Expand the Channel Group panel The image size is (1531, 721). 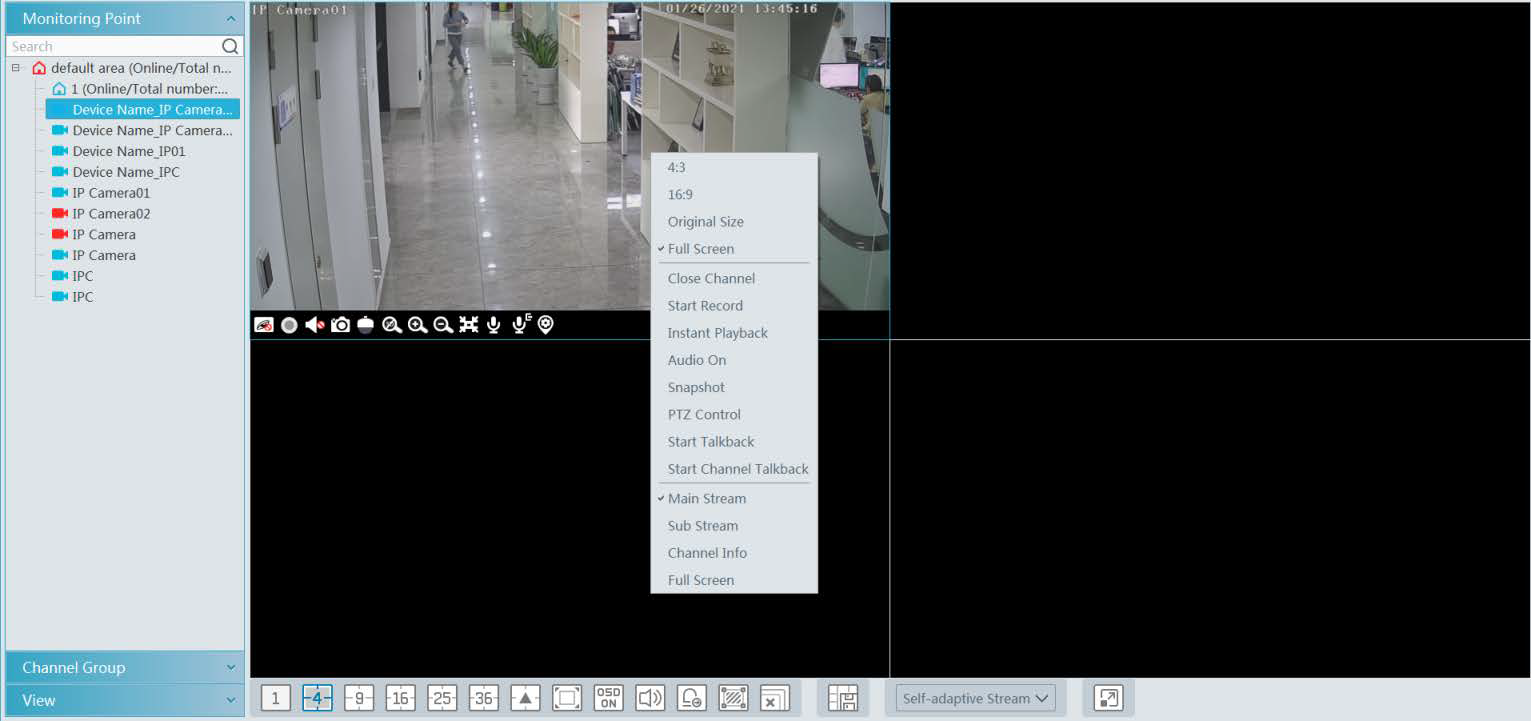click(125, 668)
